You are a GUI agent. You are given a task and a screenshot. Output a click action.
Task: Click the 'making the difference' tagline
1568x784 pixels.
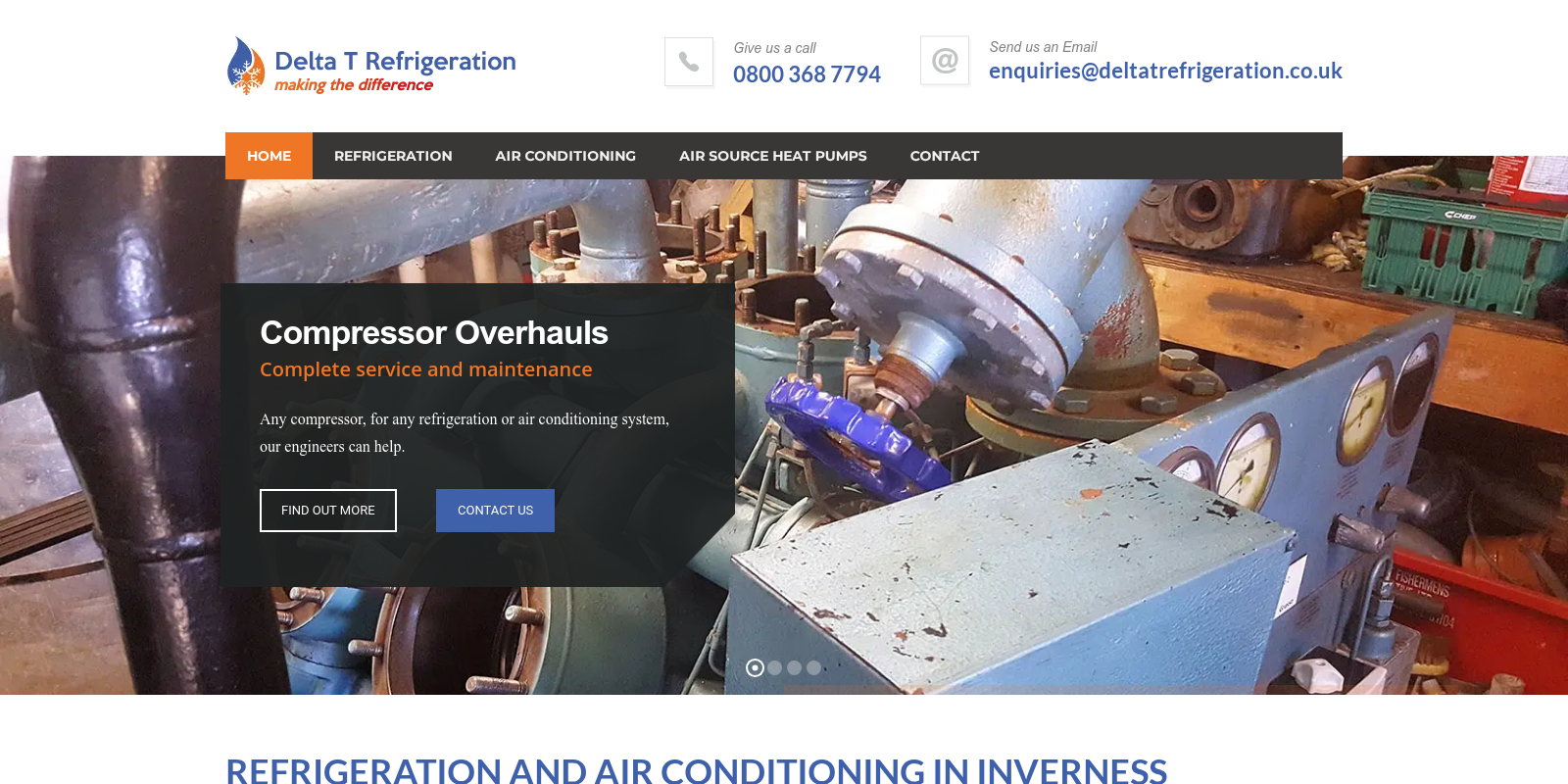(354, 85)
